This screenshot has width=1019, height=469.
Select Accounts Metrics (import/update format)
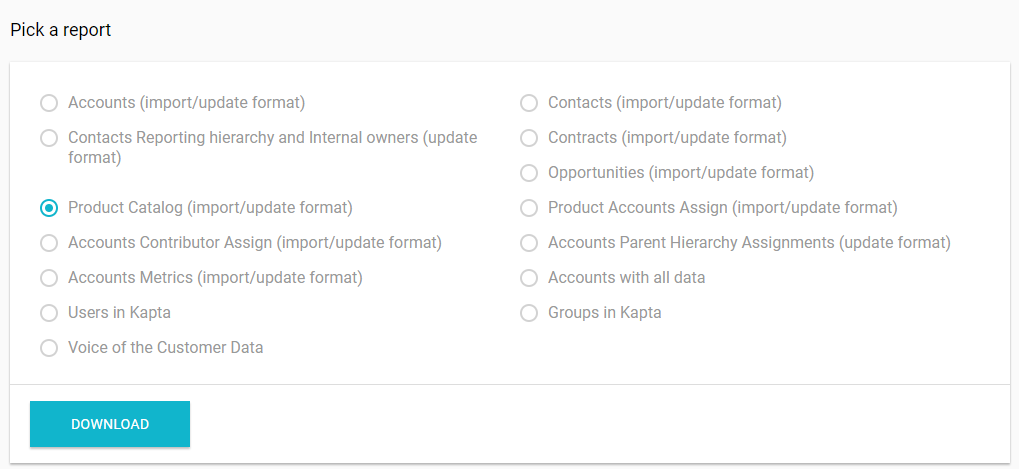pos(49,278)
